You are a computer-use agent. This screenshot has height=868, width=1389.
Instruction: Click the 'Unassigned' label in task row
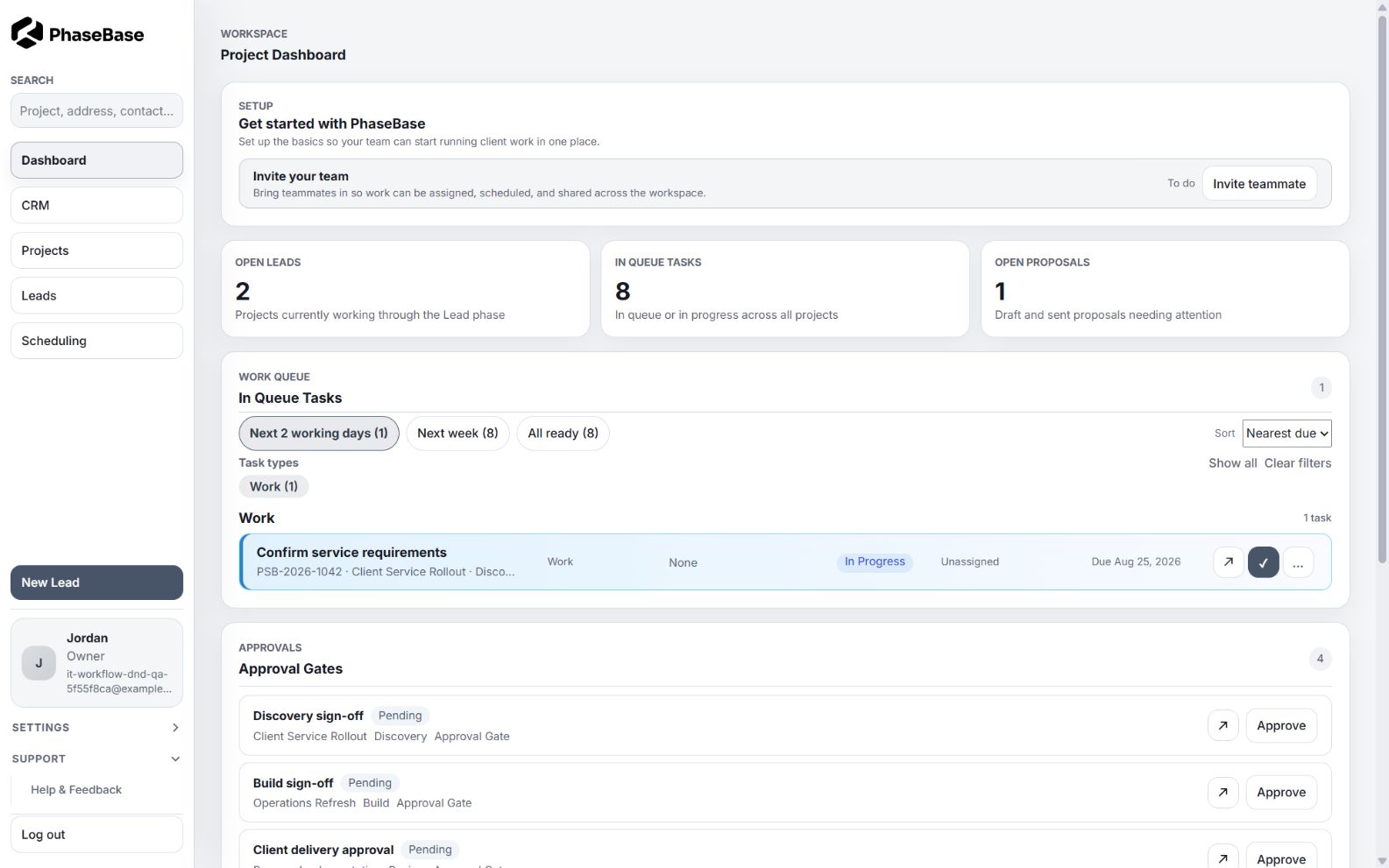[x=970, y=561]
